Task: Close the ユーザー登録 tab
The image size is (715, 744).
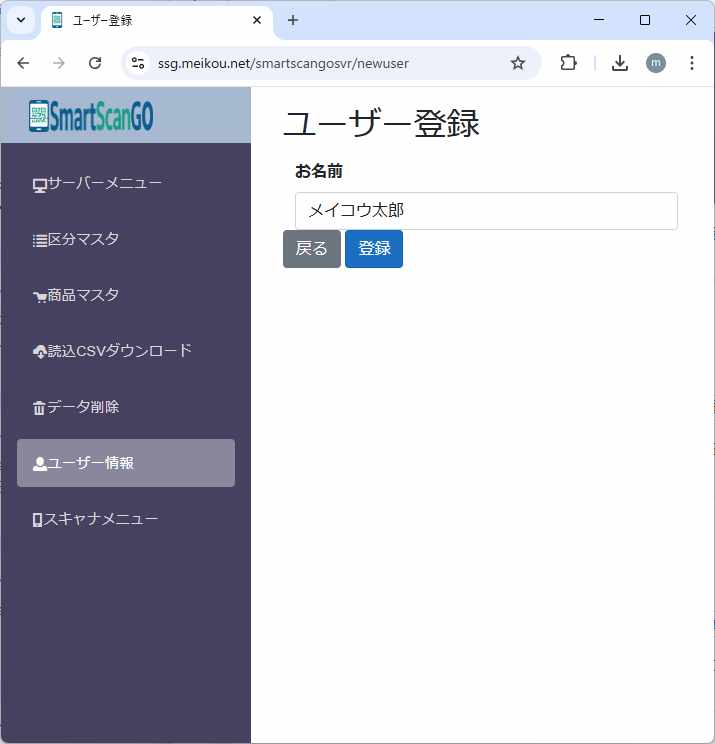Action: coord(257,20)
